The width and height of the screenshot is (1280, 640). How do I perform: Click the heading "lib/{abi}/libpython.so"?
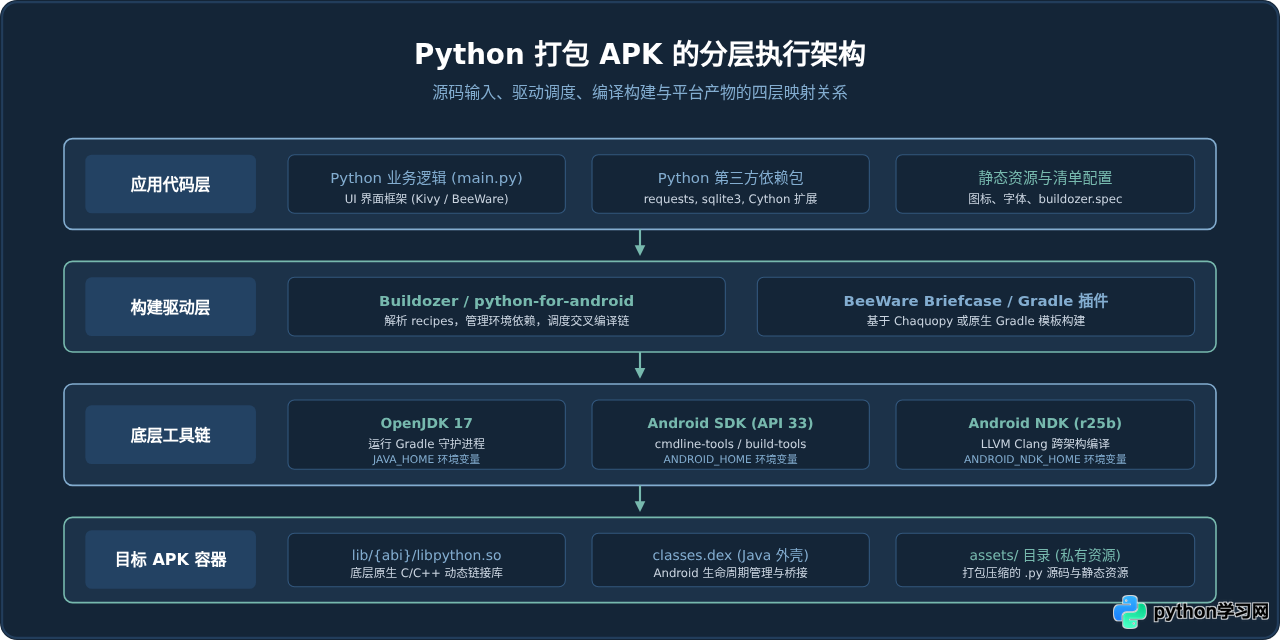(x=426, y=555)
